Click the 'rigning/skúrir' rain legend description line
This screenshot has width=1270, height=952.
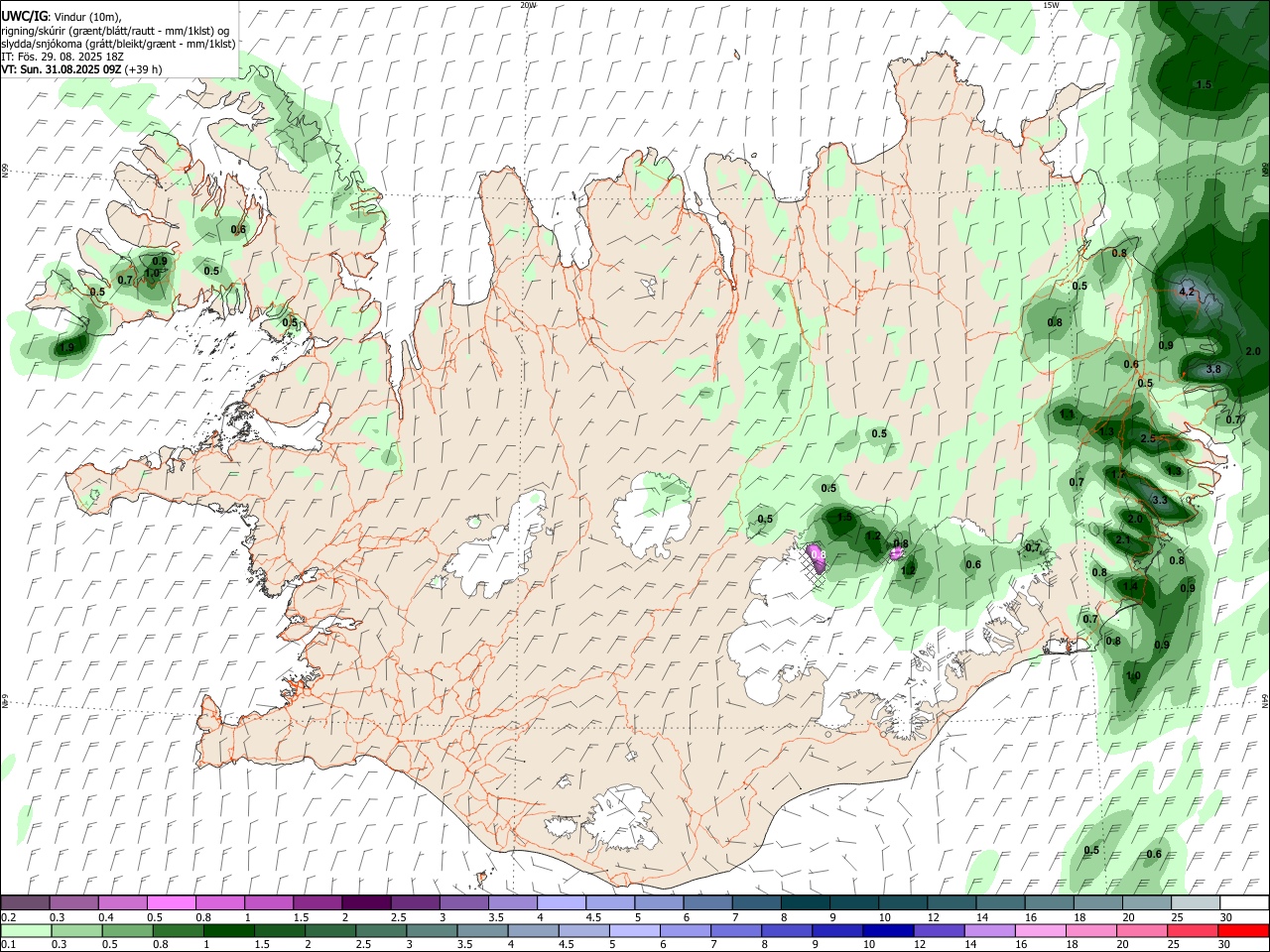coord(116,30)
